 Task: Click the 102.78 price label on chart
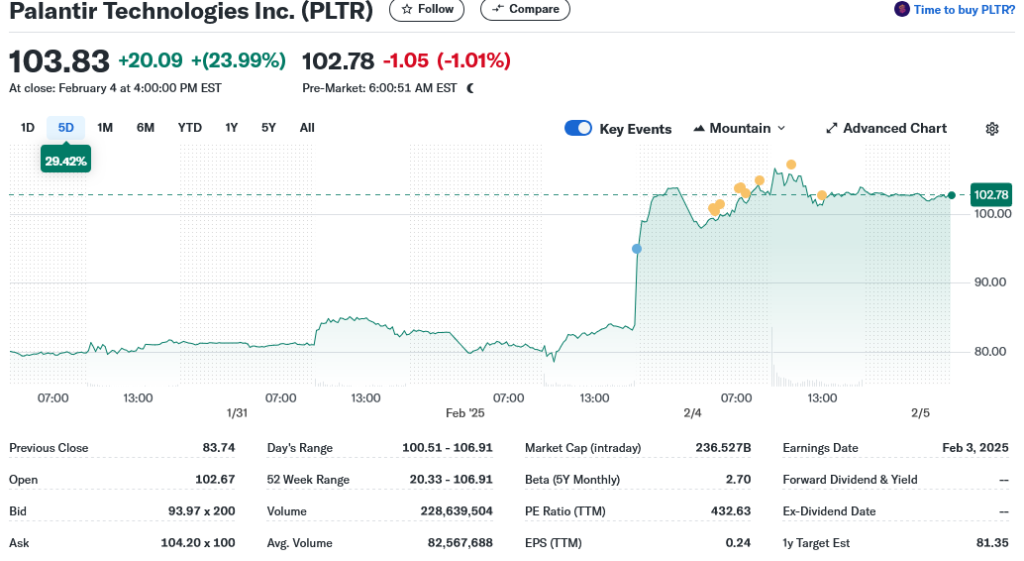coord(990,195)
